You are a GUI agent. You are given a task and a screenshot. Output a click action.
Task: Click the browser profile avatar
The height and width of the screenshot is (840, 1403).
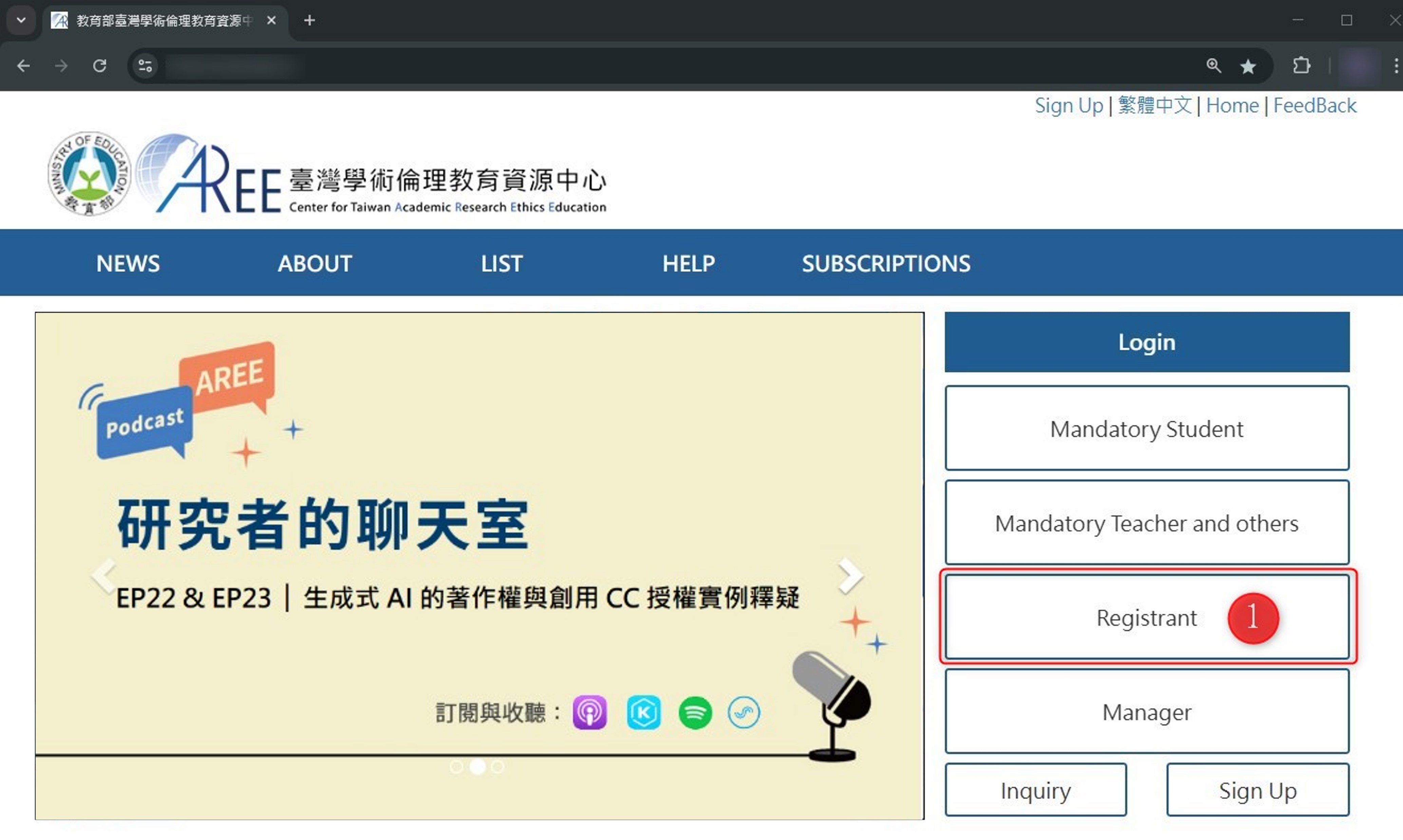click(x=1358, y=66)
